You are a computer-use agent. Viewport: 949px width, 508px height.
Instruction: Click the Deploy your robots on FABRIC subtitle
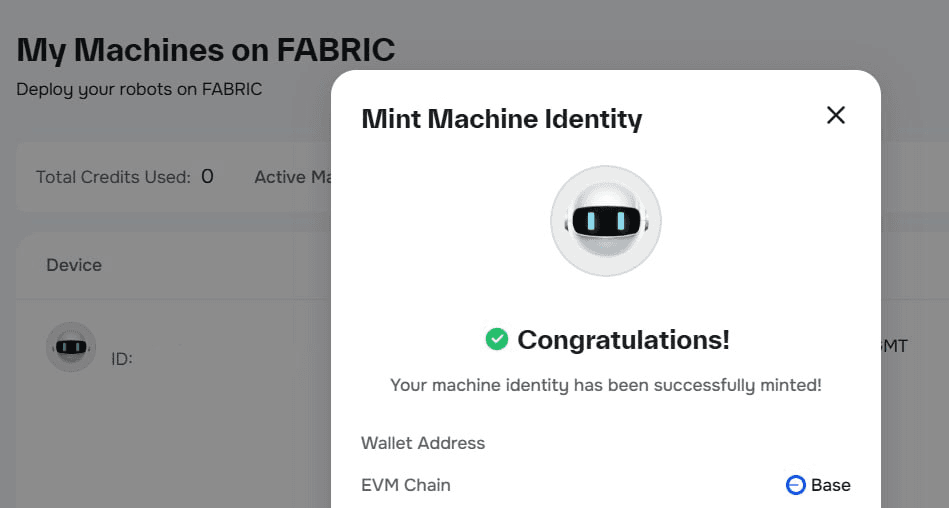click(139, 89)
